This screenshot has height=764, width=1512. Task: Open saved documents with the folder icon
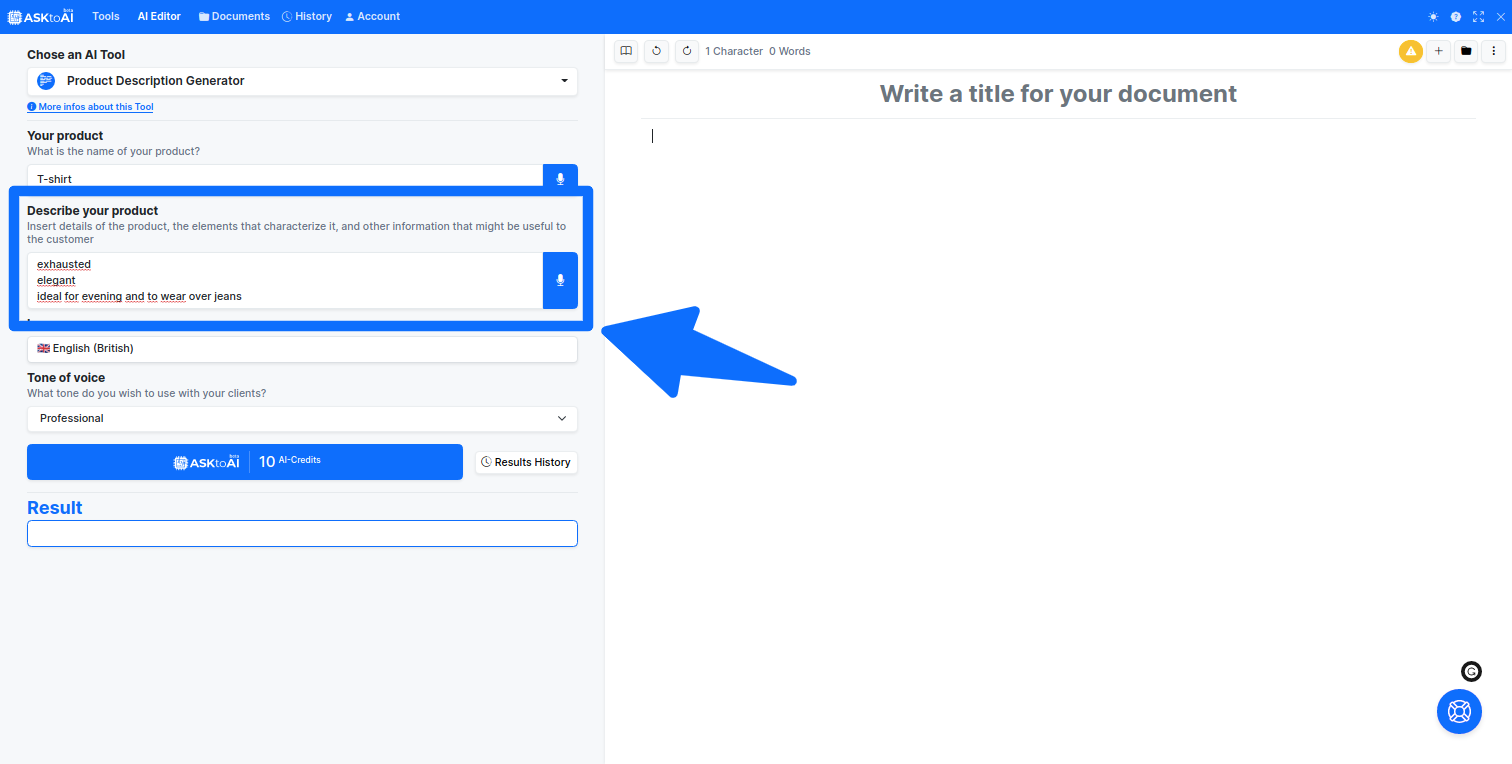click(1466, 51)
